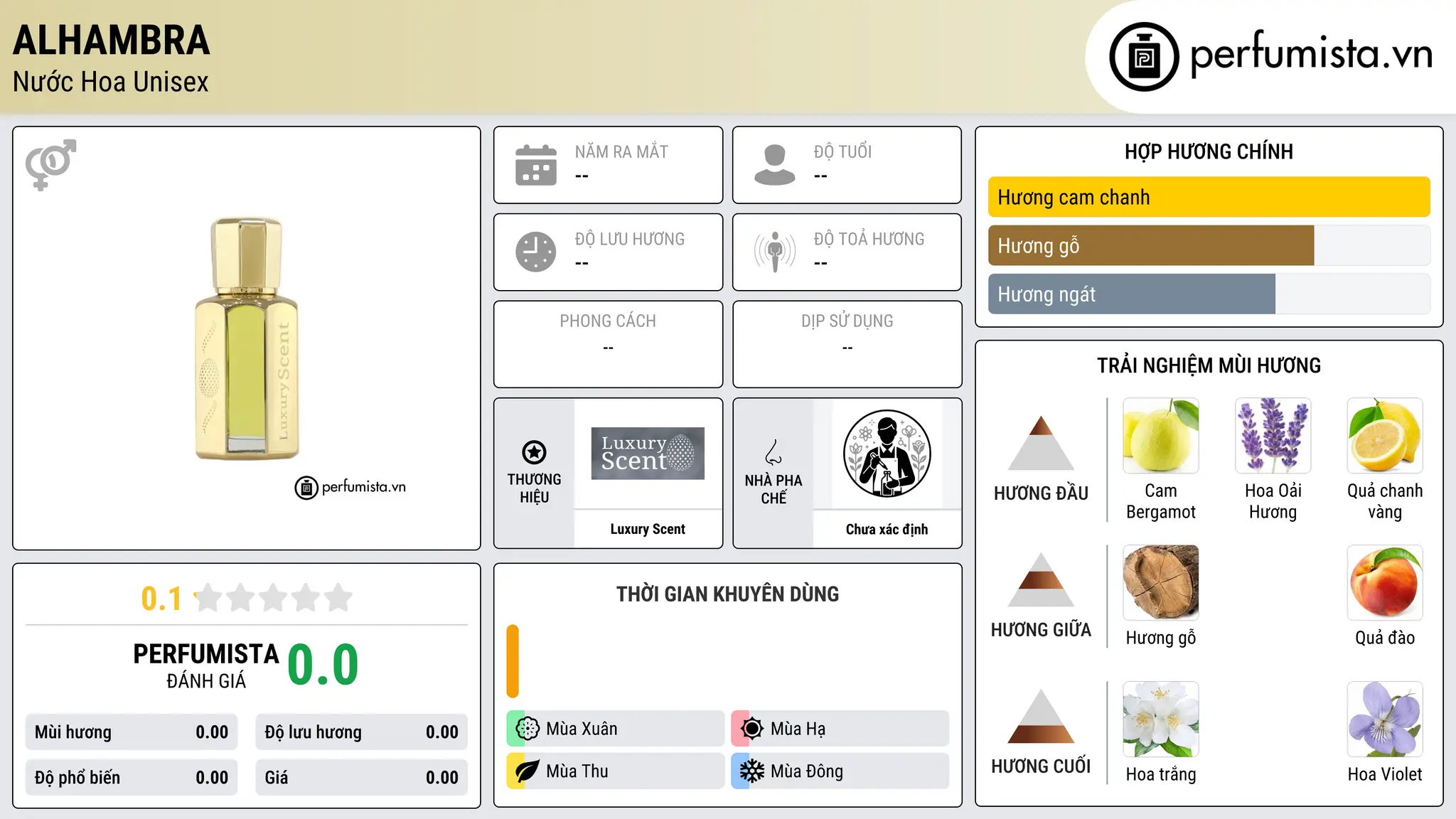Viewport: 1456px width, 819px height.
Task: Click the Hương đầu label text
Action: pos(1041,493)
